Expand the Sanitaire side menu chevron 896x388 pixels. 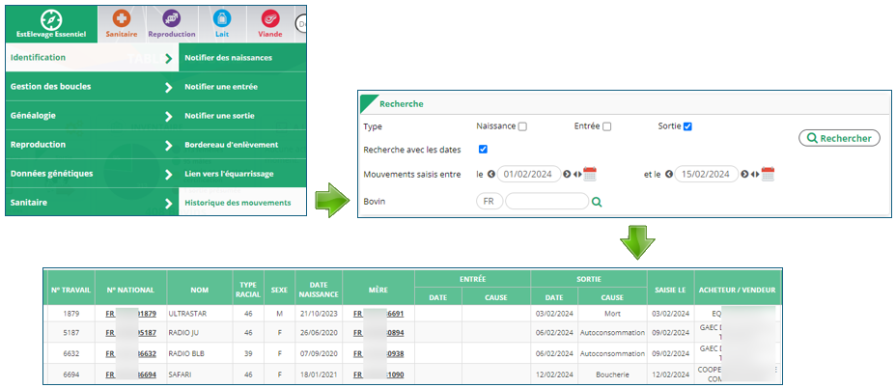click(168, 203)
